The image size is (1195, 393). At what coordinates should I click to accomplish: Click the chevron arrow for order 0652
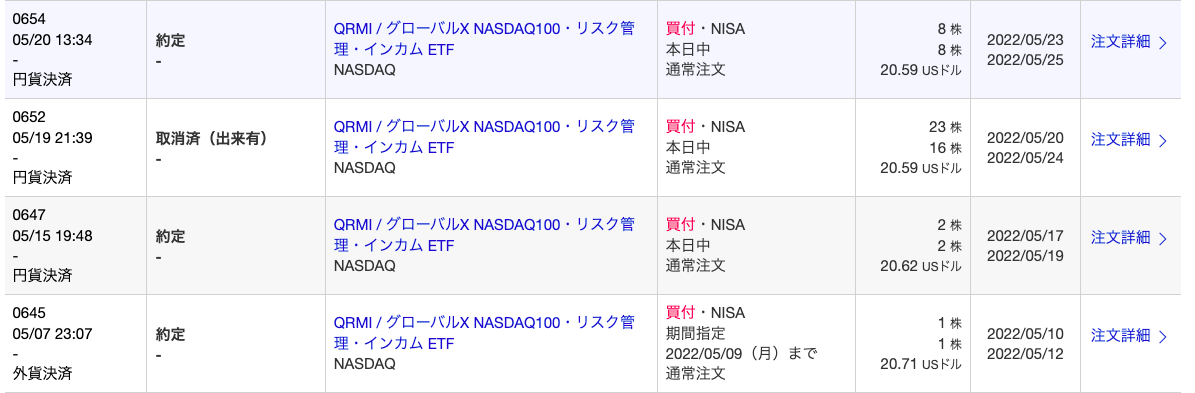(1162, 140)
